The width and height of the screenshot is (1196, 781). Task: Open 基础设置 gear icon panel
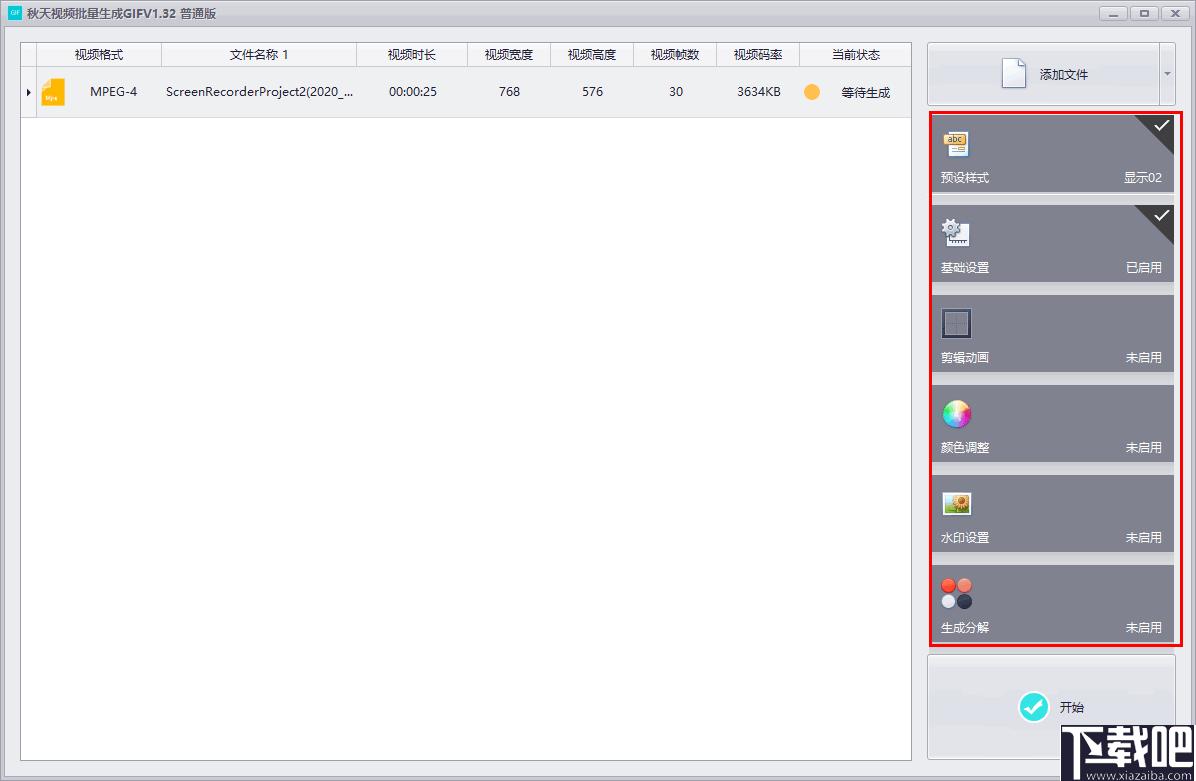[956, 233]
